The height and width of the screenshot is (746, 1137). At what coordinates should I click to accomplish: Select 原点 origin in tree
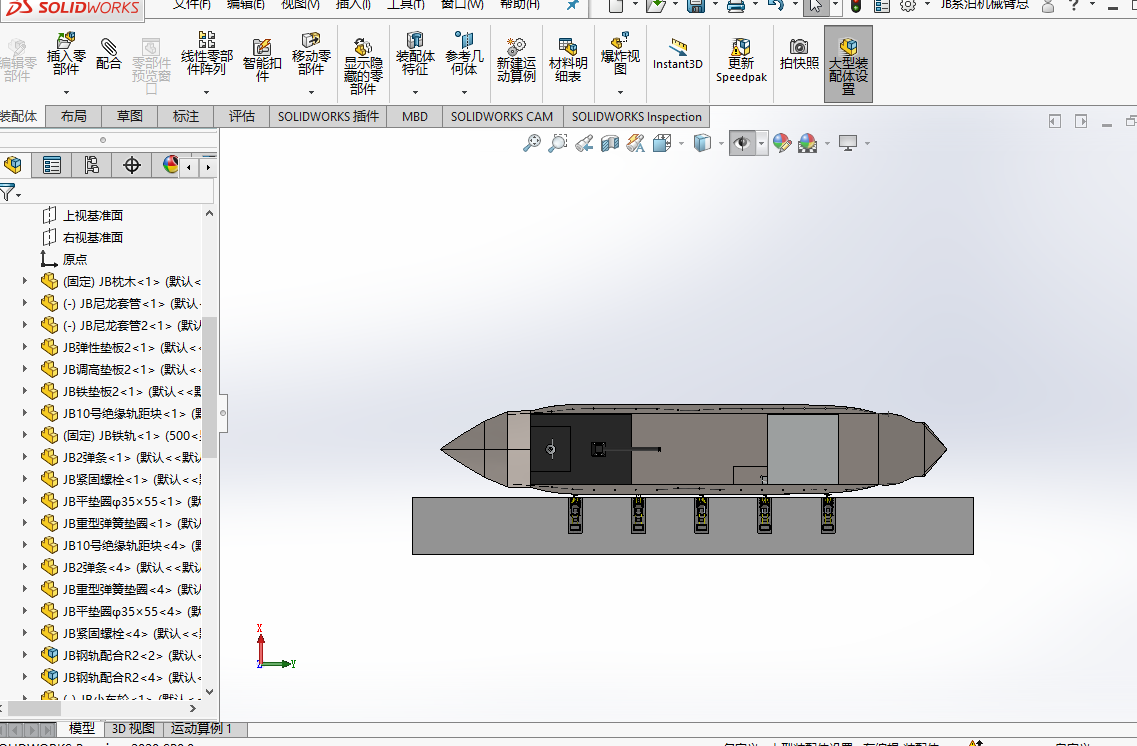coord(75,259)
